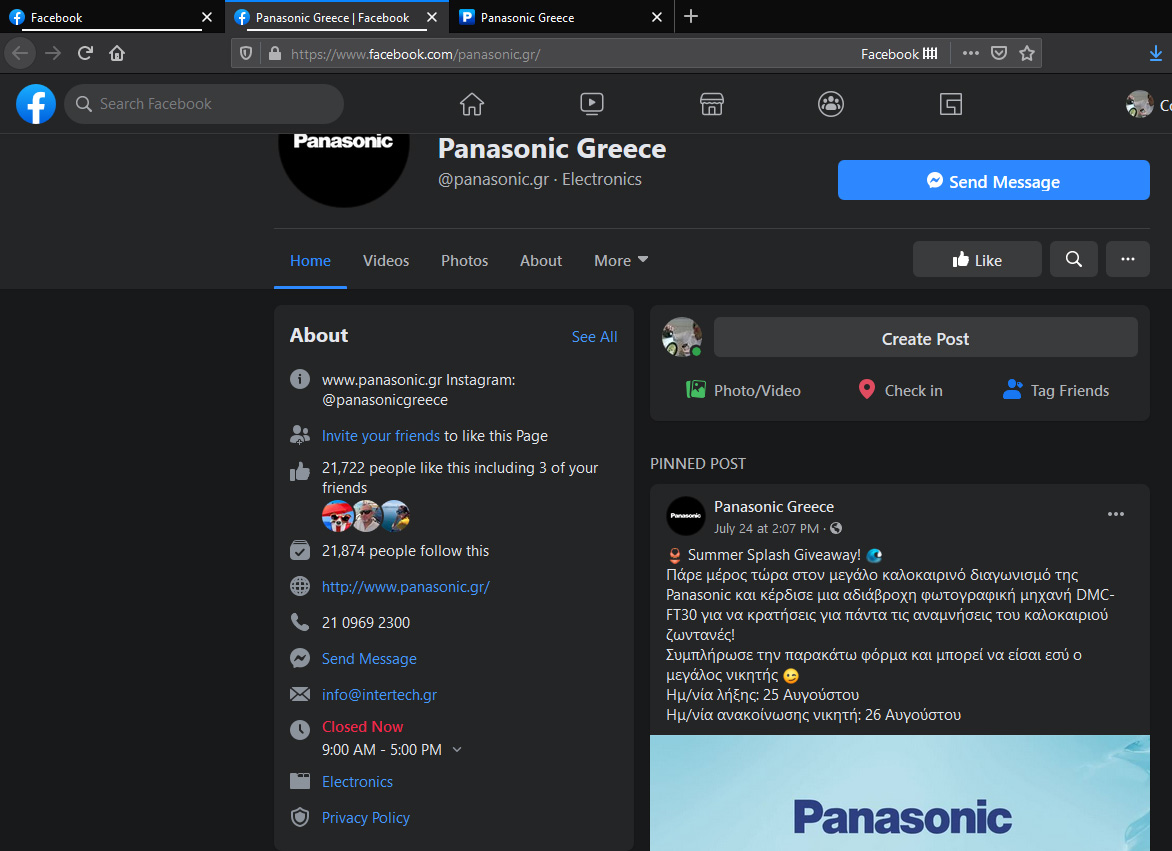Screen dimensions: 1172x851
Task: Save page to Pocket
Action: click(x=999, y=53)
